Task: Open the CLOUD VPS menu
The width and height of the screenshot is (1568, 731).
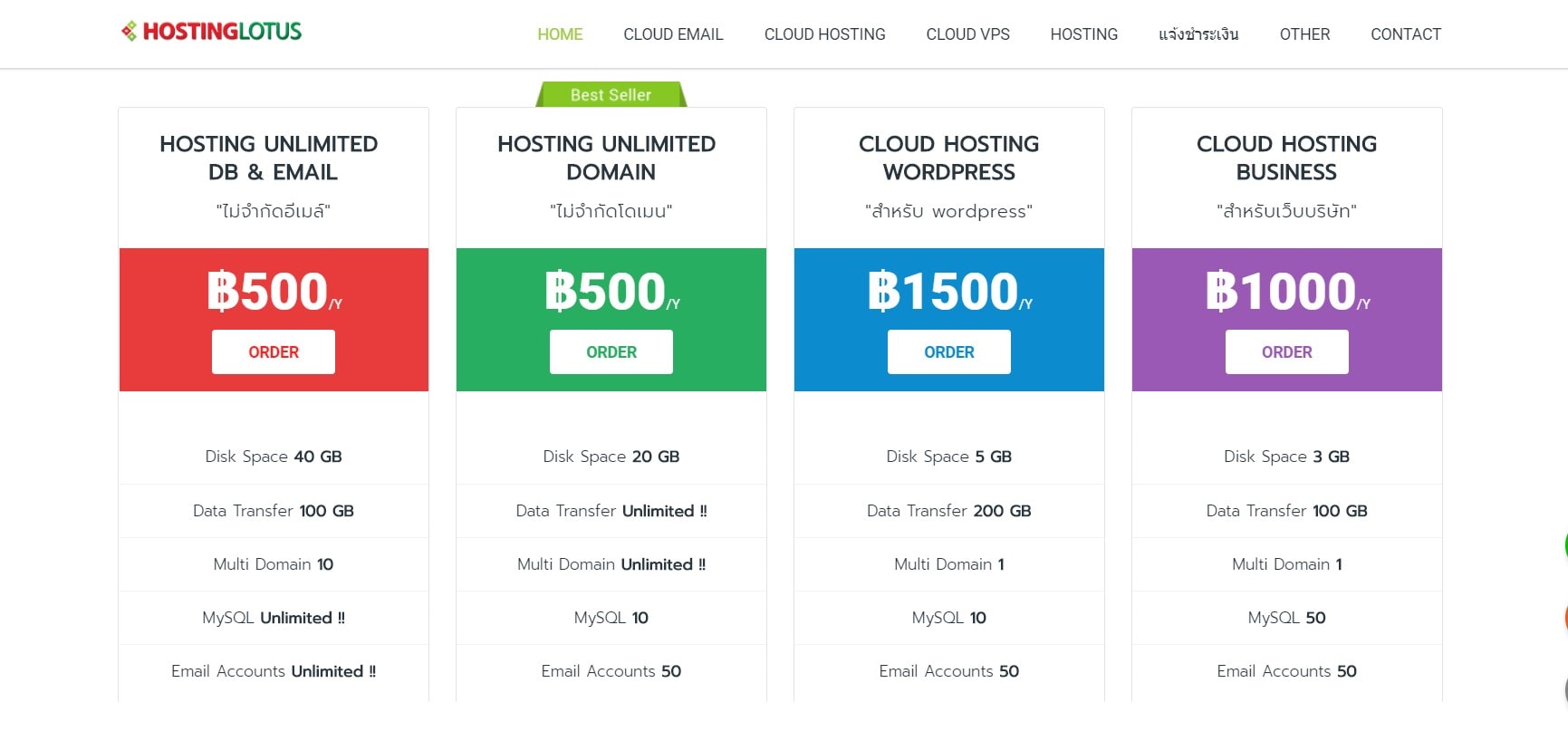Action: [x=967, y=34]
